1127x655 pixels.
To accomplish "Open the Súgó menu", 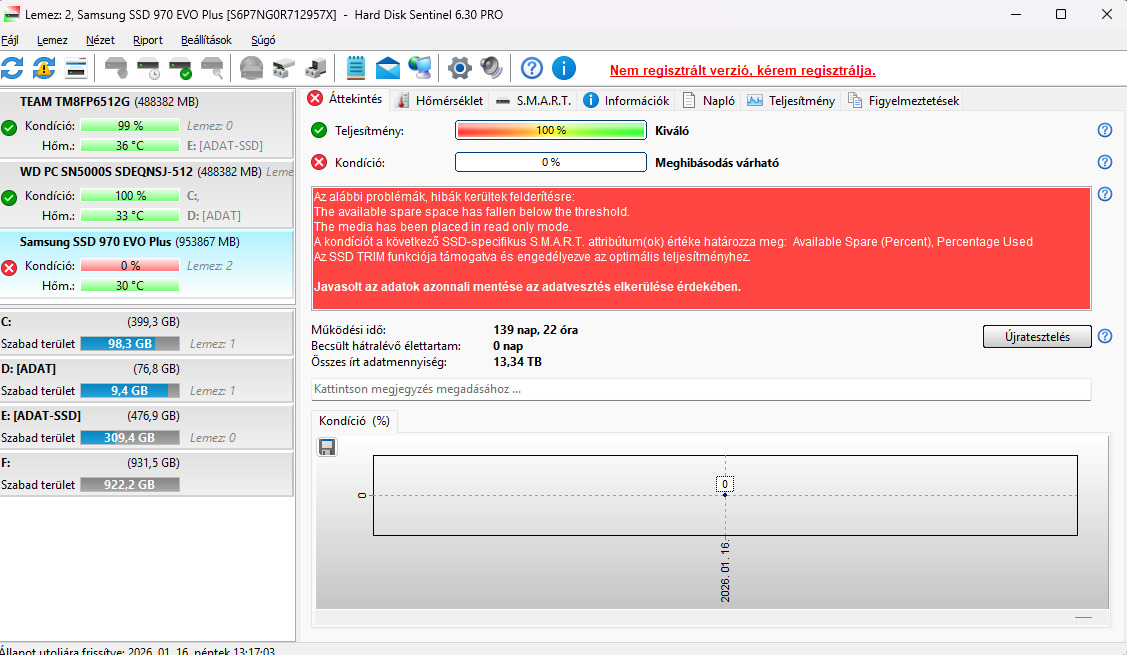I will click(263, 40).
